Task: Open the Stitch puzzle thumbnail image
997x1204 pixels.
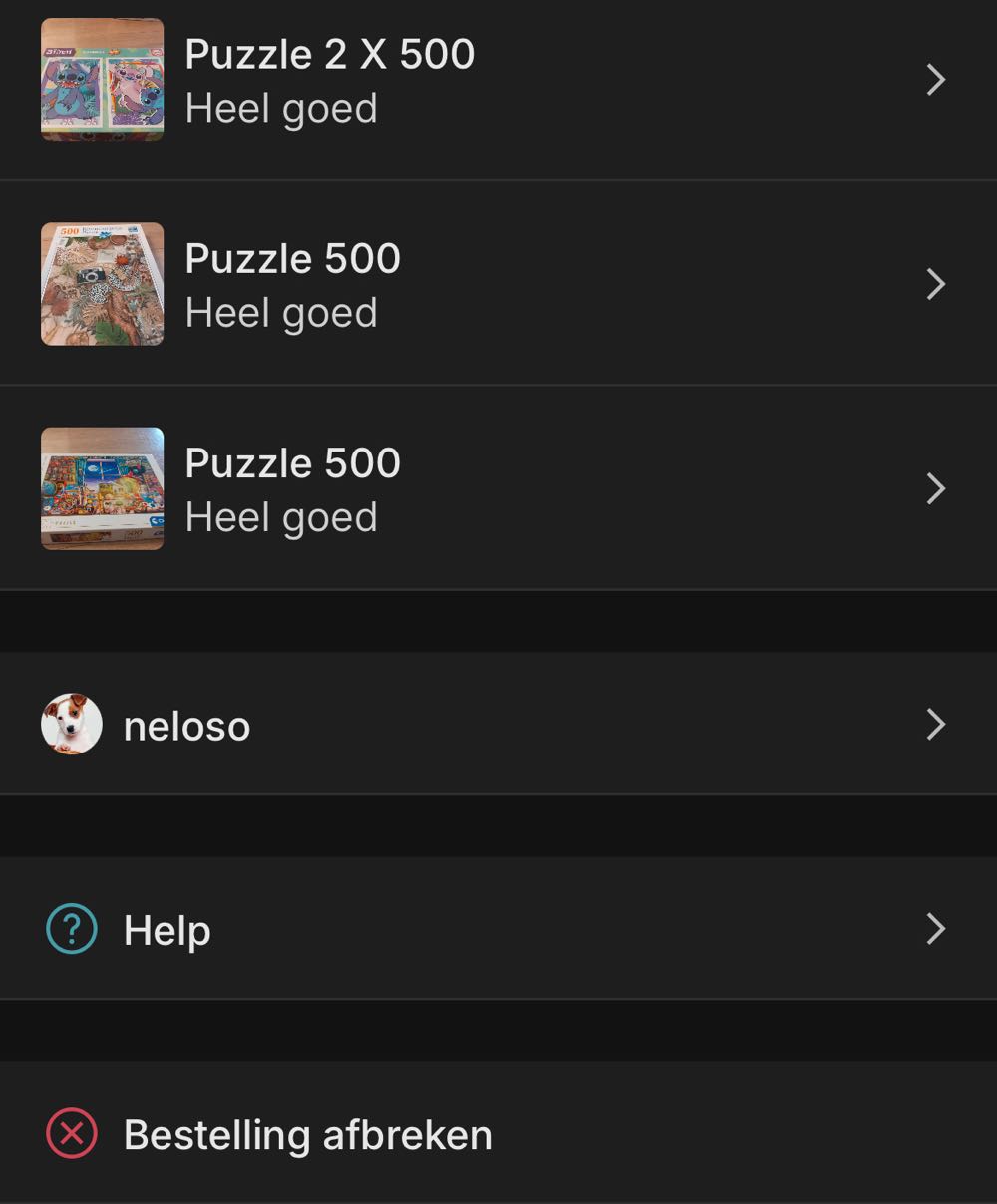Action: (102, 80)
